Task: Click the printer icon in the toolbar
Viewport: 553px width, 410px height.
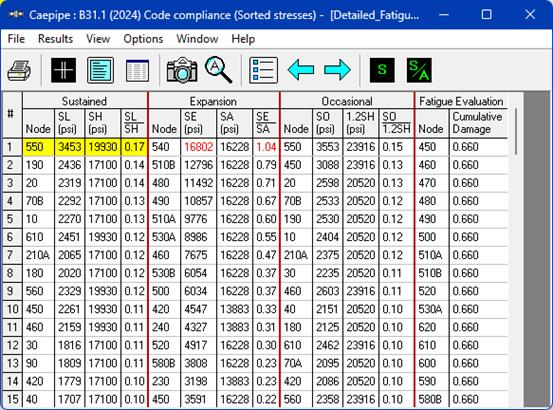Action: 19,71
